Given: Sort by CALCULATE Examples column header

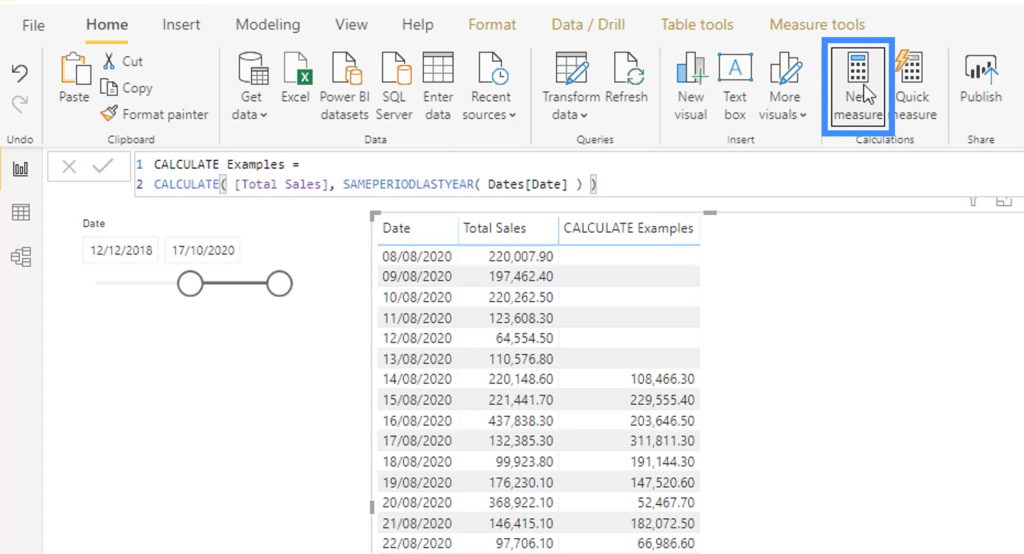Looking at the screenshot, I should 628,228.
